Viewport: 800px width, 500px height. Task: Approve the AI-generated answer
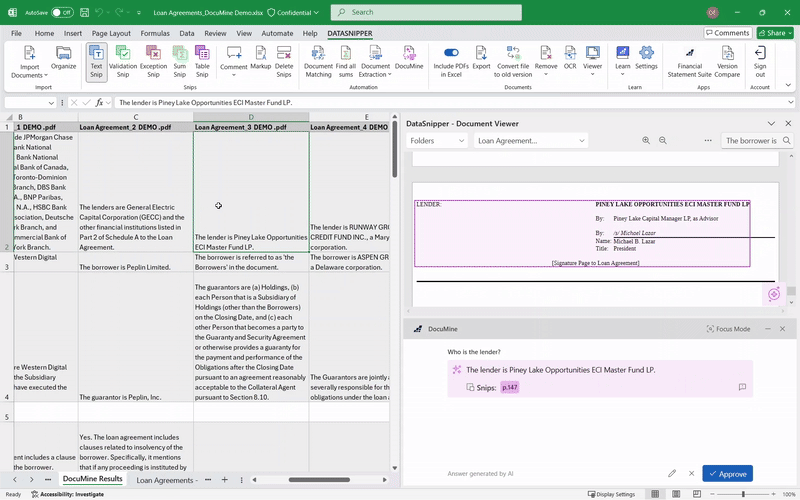[727, 473]
